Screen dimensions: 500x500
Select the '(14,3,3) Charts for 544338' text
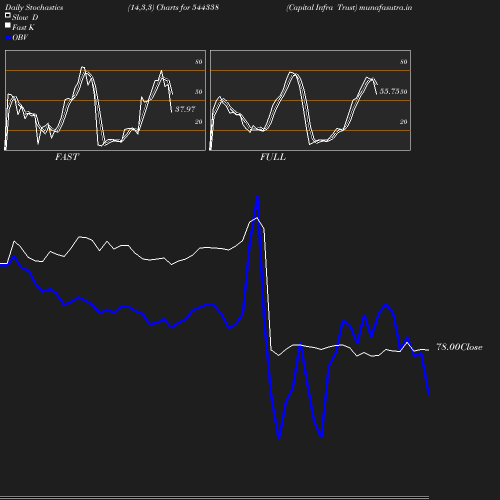tap(173, 7)
